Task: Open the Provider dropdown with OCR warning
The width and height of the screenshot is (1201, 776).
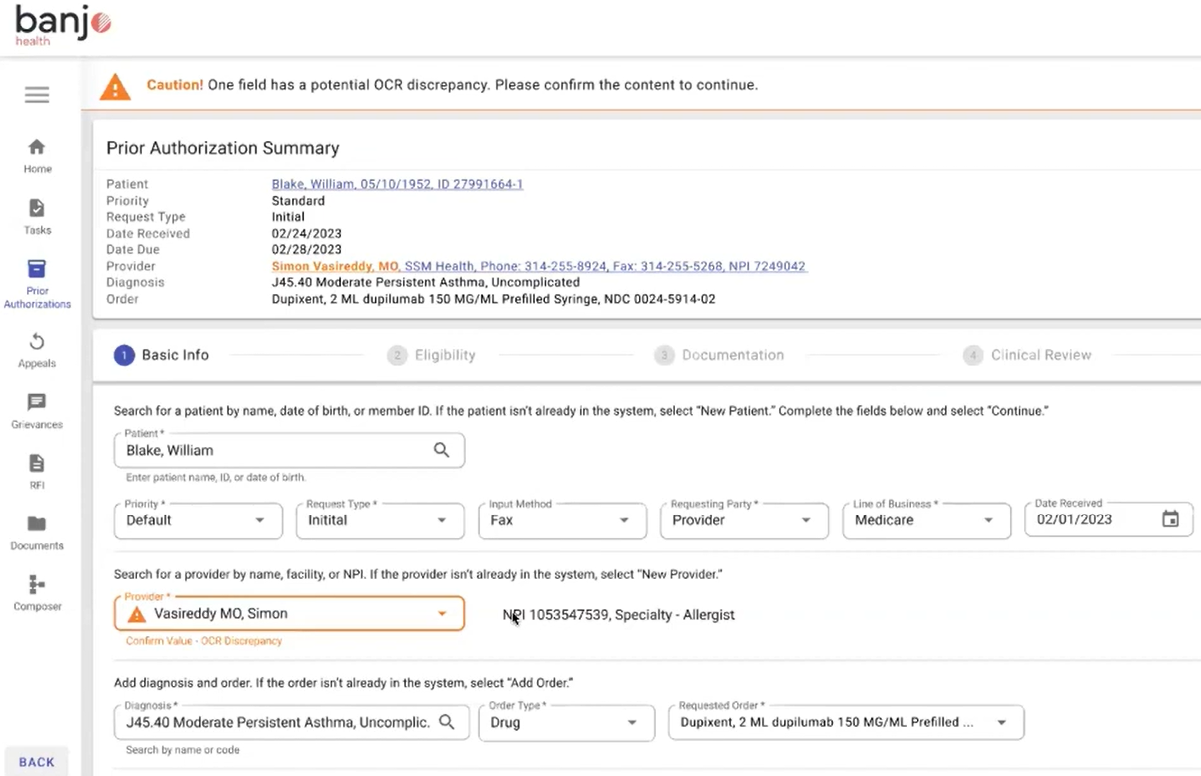Action: 289,614
